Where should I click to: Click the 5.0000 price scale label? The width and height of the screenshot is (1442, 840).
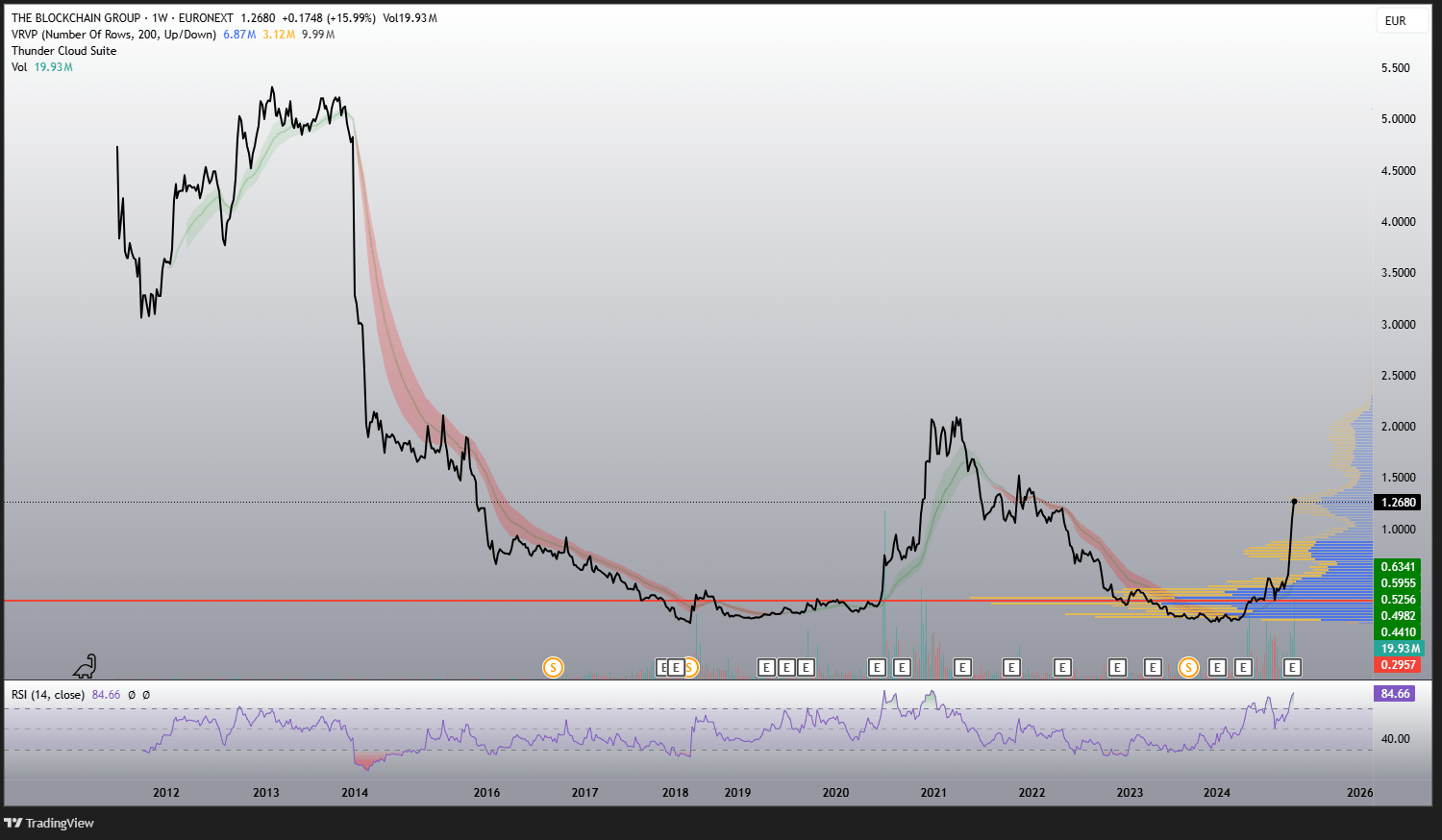(x=1398, y=119)
